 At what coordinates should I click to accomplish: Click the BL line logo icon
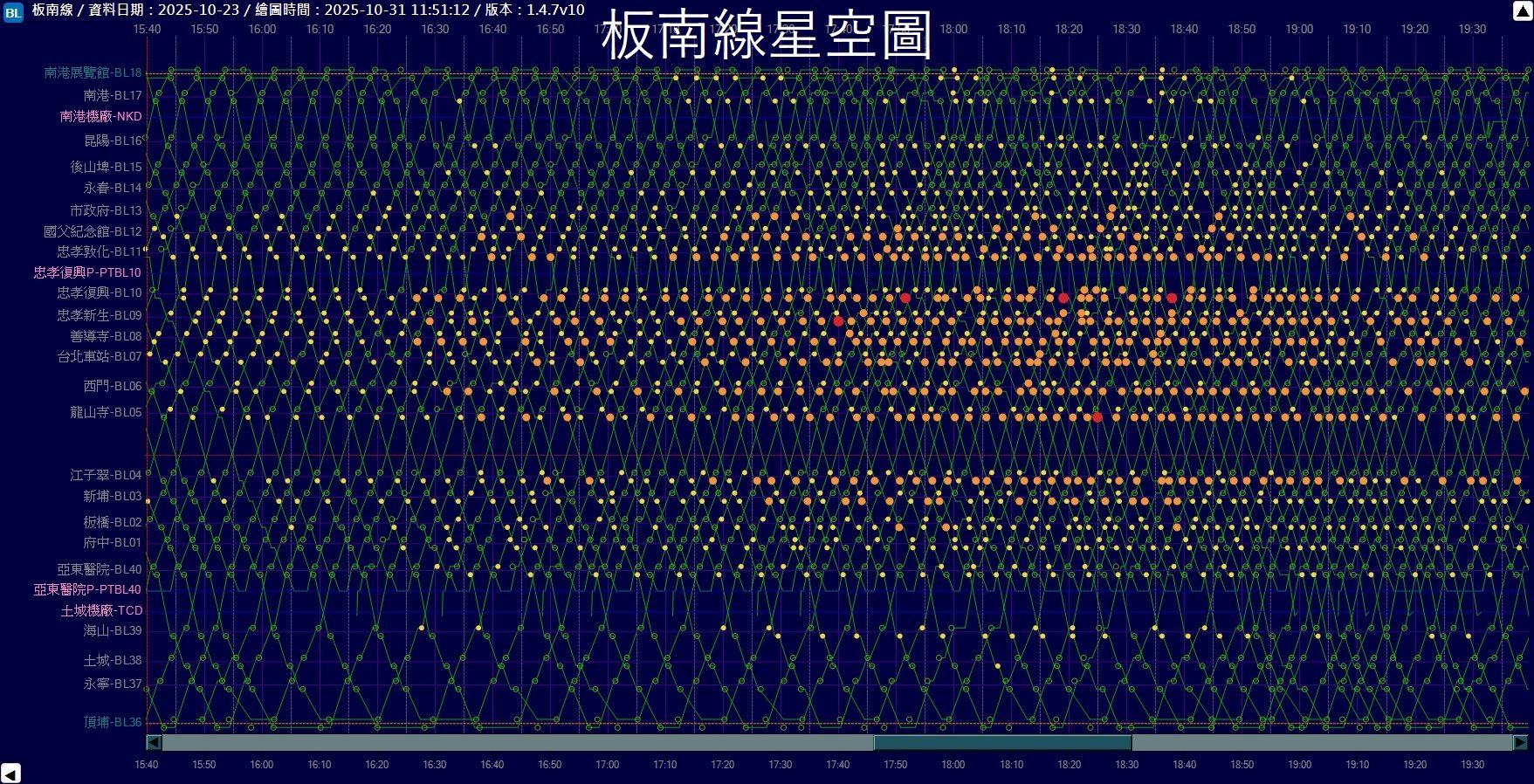coord(13,12)
